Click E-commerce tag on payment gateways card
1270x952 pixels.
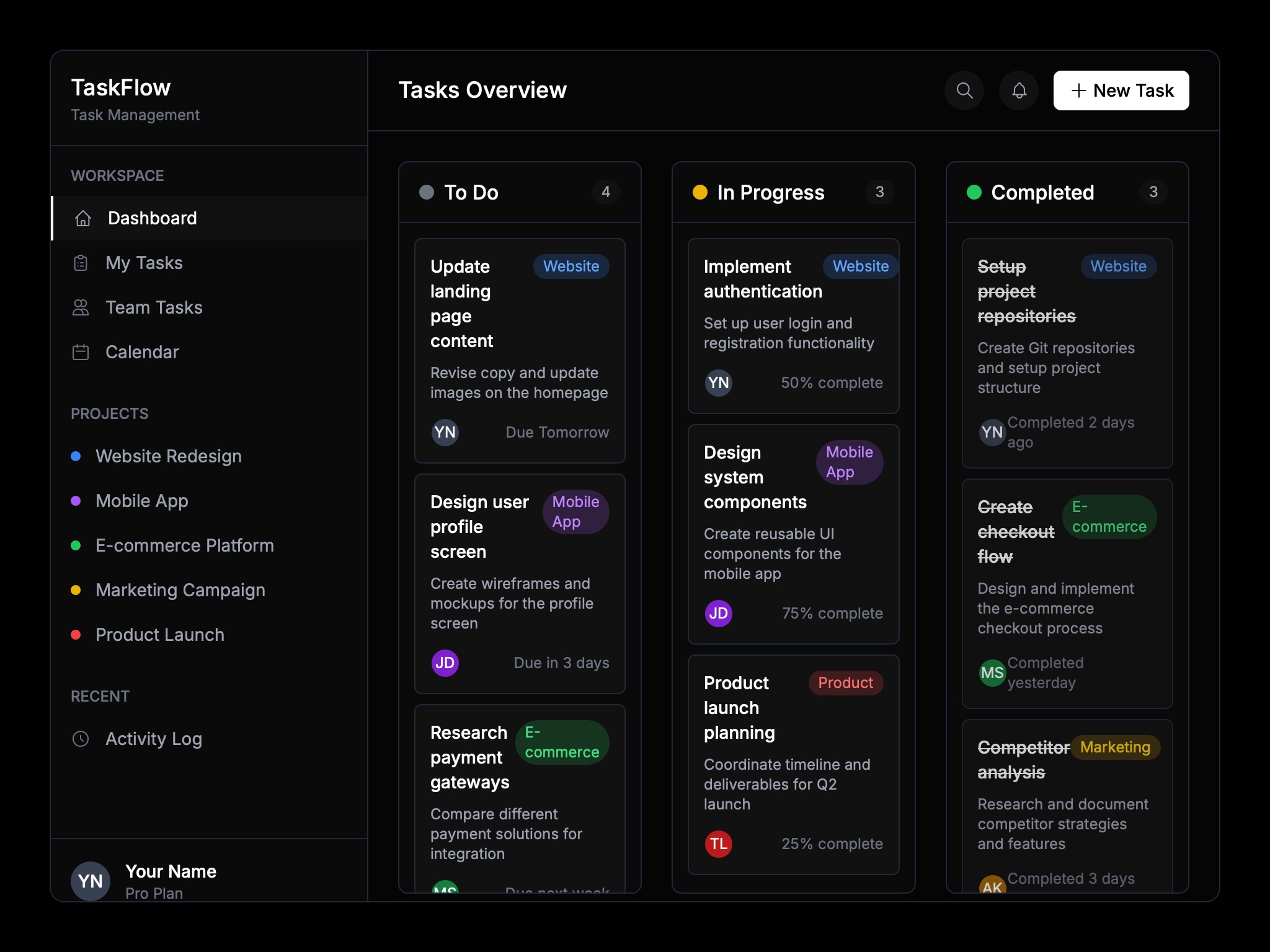(562, 743)
